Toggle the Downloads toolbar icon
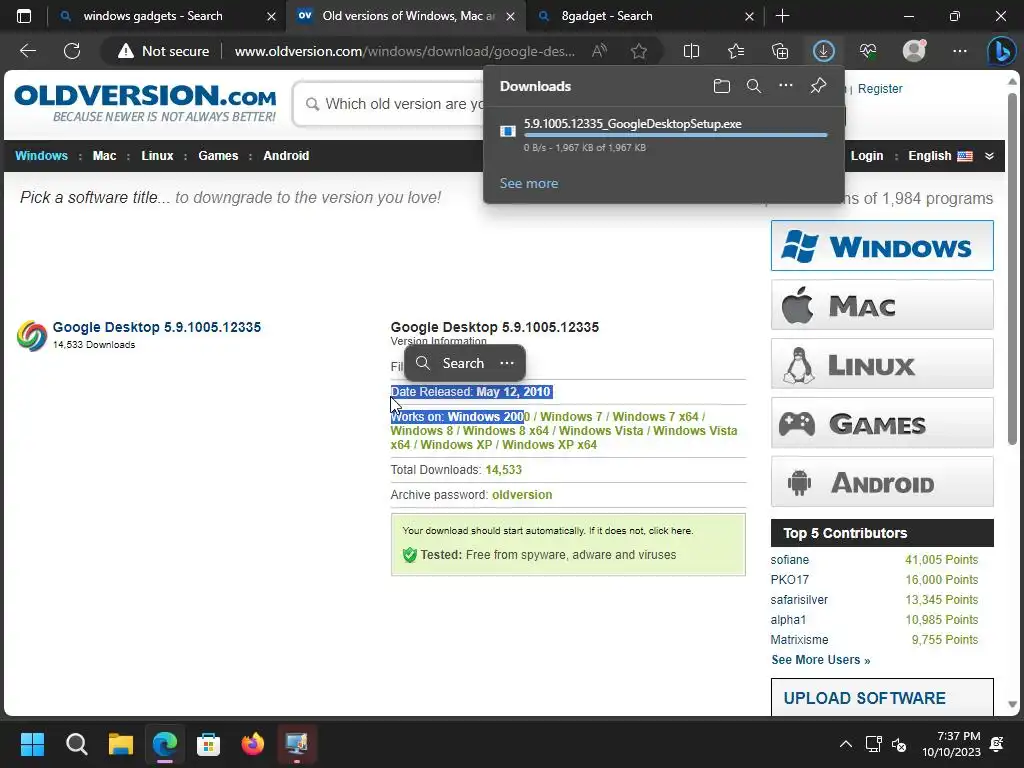The width and height of the screenshot is (1024, 768). (x=824, y=51)
